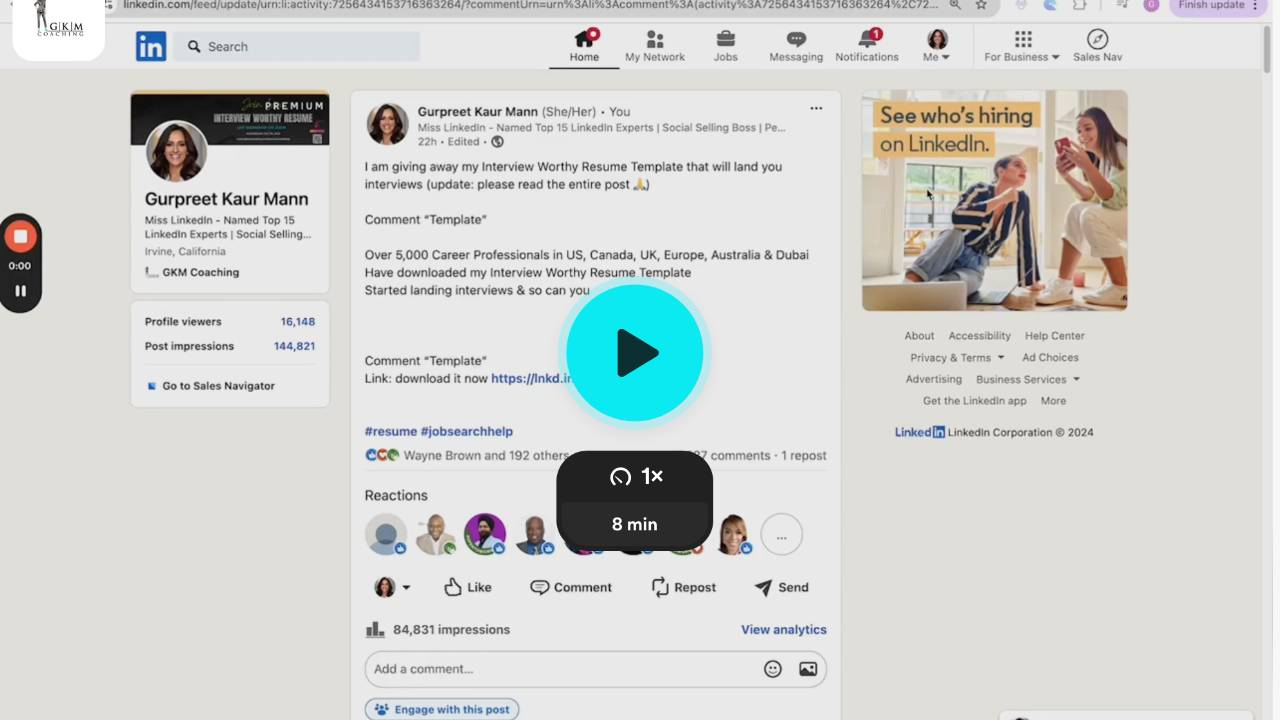Open the Advertising footer link
Viewport: 1280px width, 720px height.
[x=934, y=380]
